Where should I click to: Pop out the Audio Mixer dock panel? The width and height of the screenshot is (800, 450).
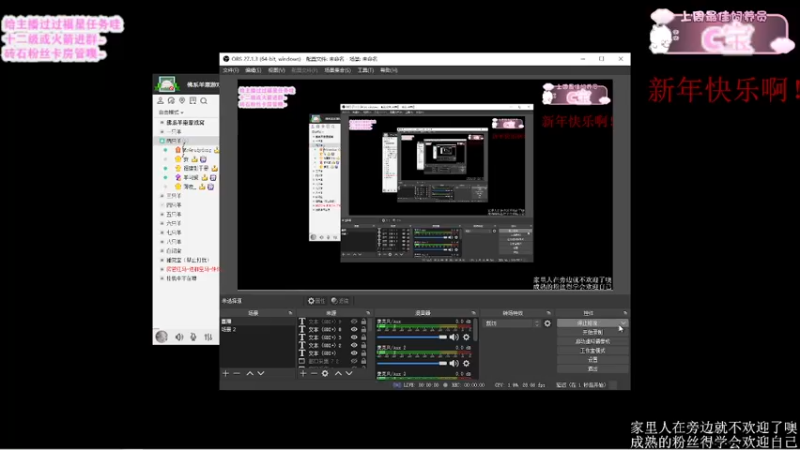click(473, 313)
